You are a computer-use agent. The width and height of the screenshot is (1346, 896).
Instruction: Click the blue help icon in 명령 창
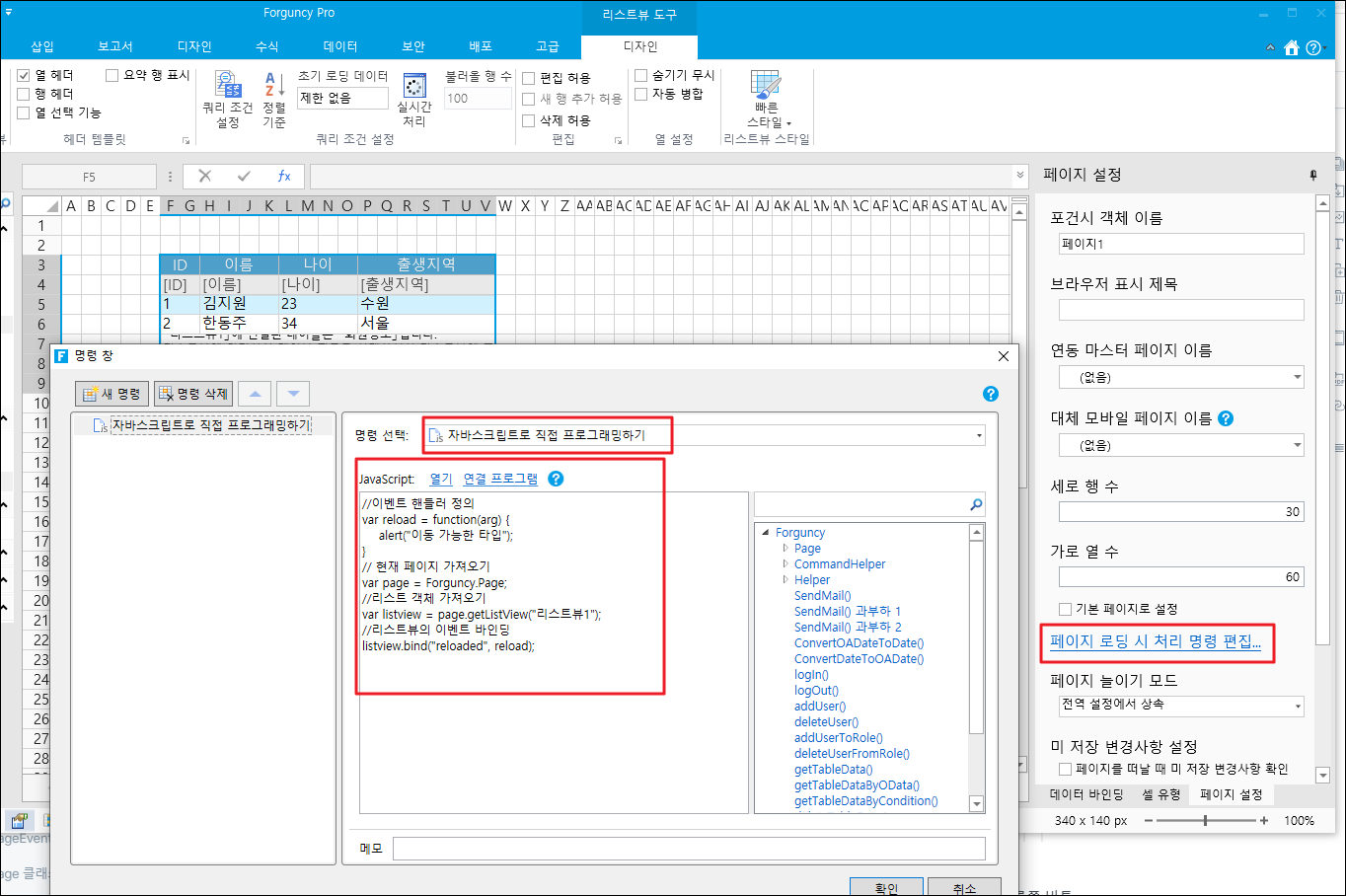pos(991,394)
